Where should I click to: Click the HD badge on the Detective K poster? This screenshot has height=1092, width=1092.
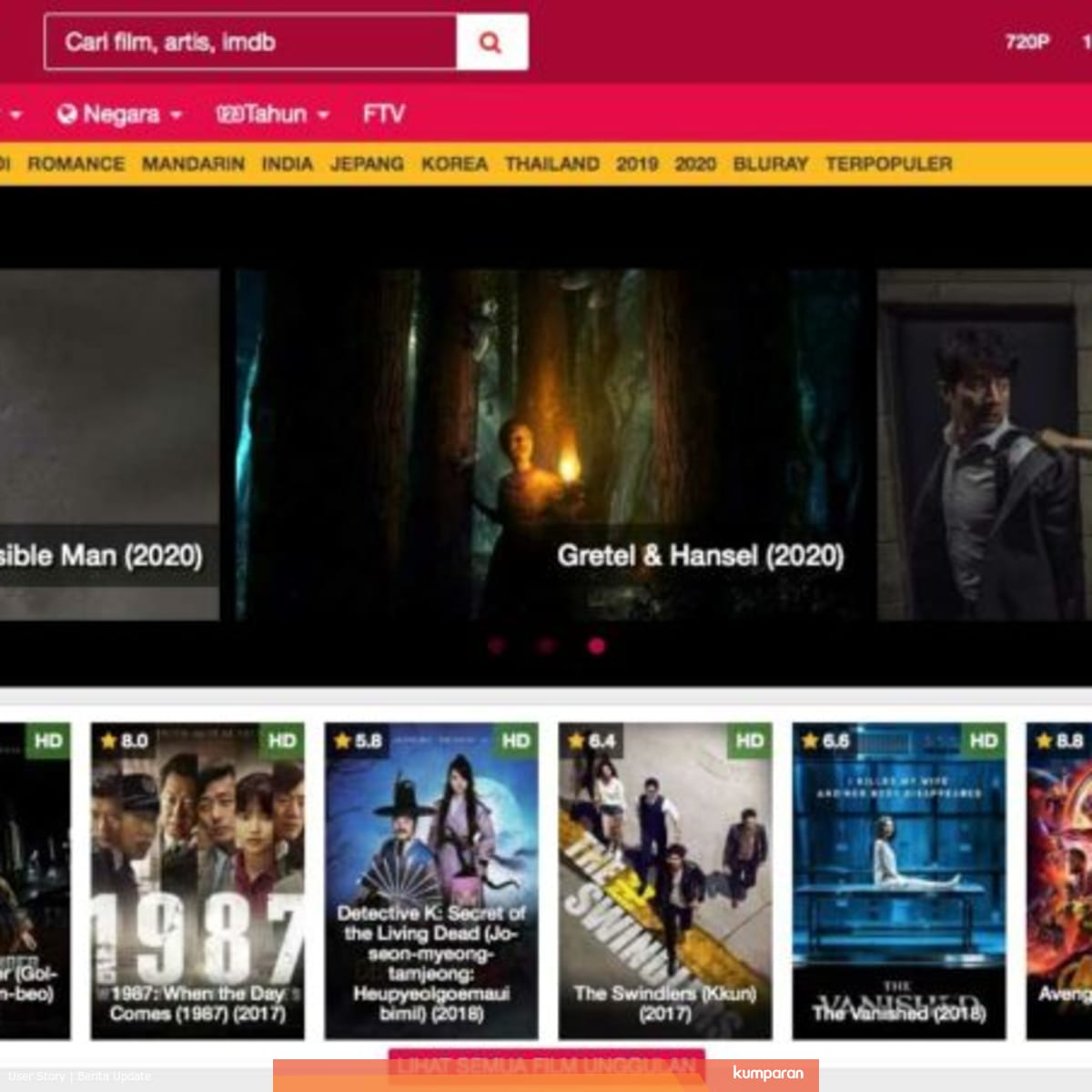pos(516,741)
